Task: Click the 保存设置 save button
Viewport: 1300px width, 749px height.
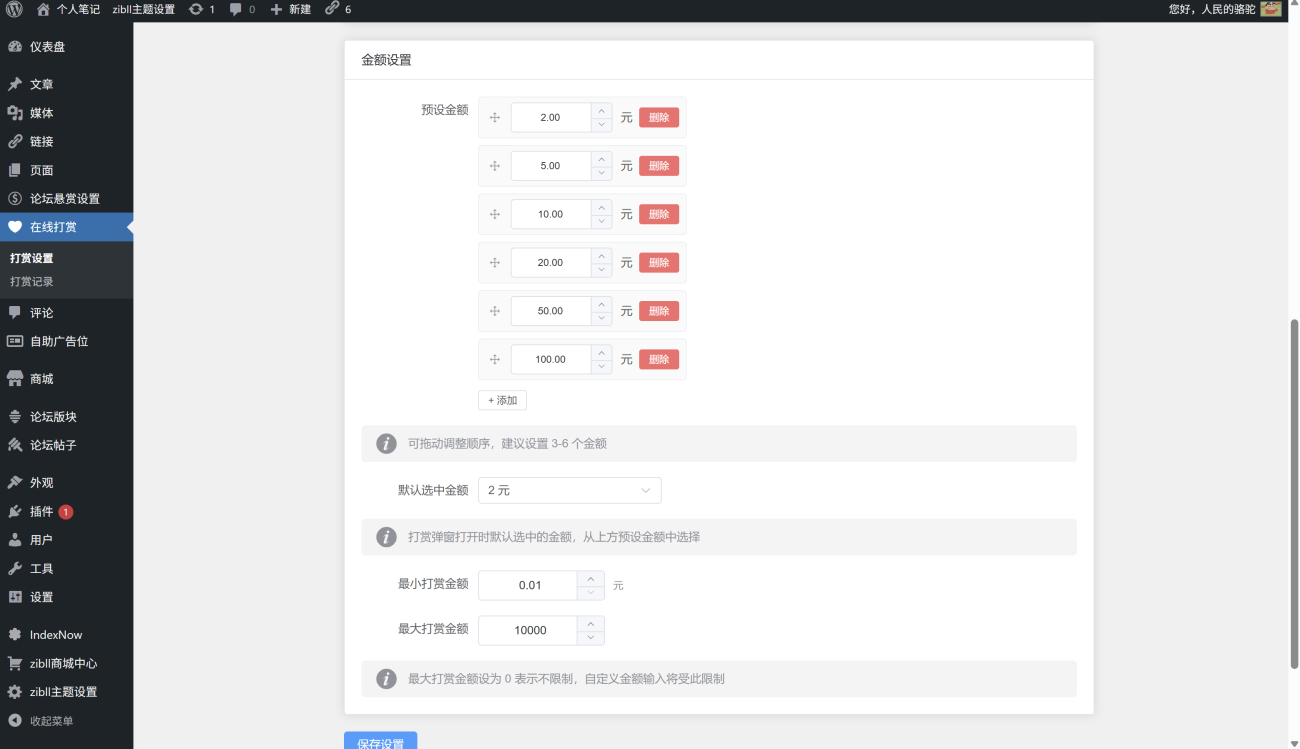Action: 381,741
